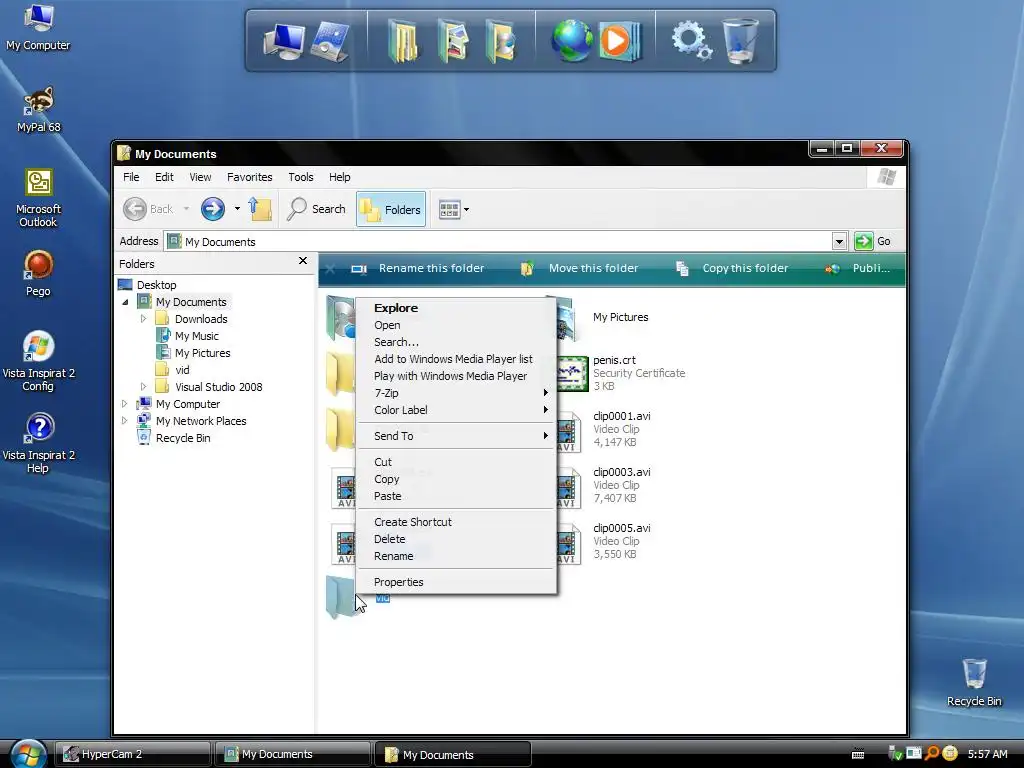Expand 7-Zip submenu
The width and height of the screenshot is (1024, 768).
pyautogui.click(x=456, y=392)
